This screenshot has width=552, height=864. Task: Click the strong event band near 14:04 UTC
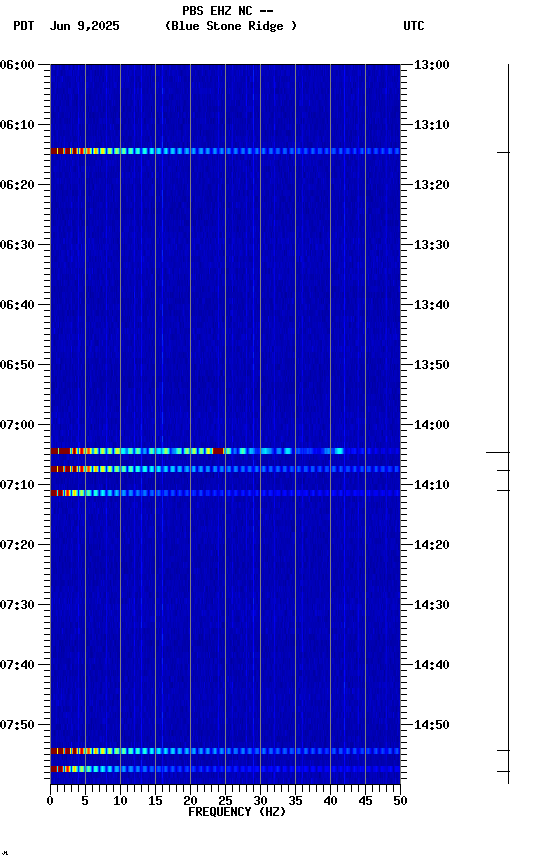click(225, 451)
